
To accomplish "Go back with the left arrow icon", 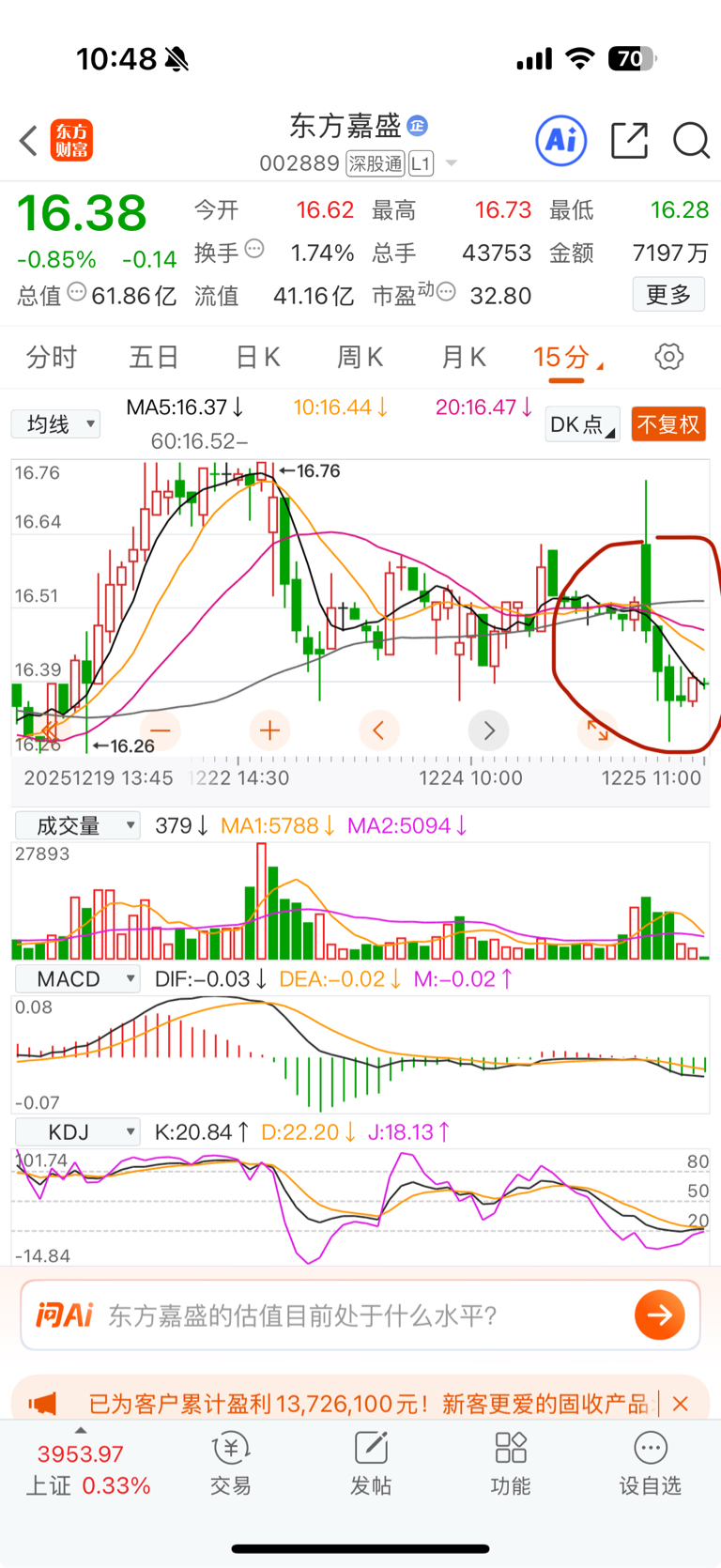I will [x=28, y=141].
